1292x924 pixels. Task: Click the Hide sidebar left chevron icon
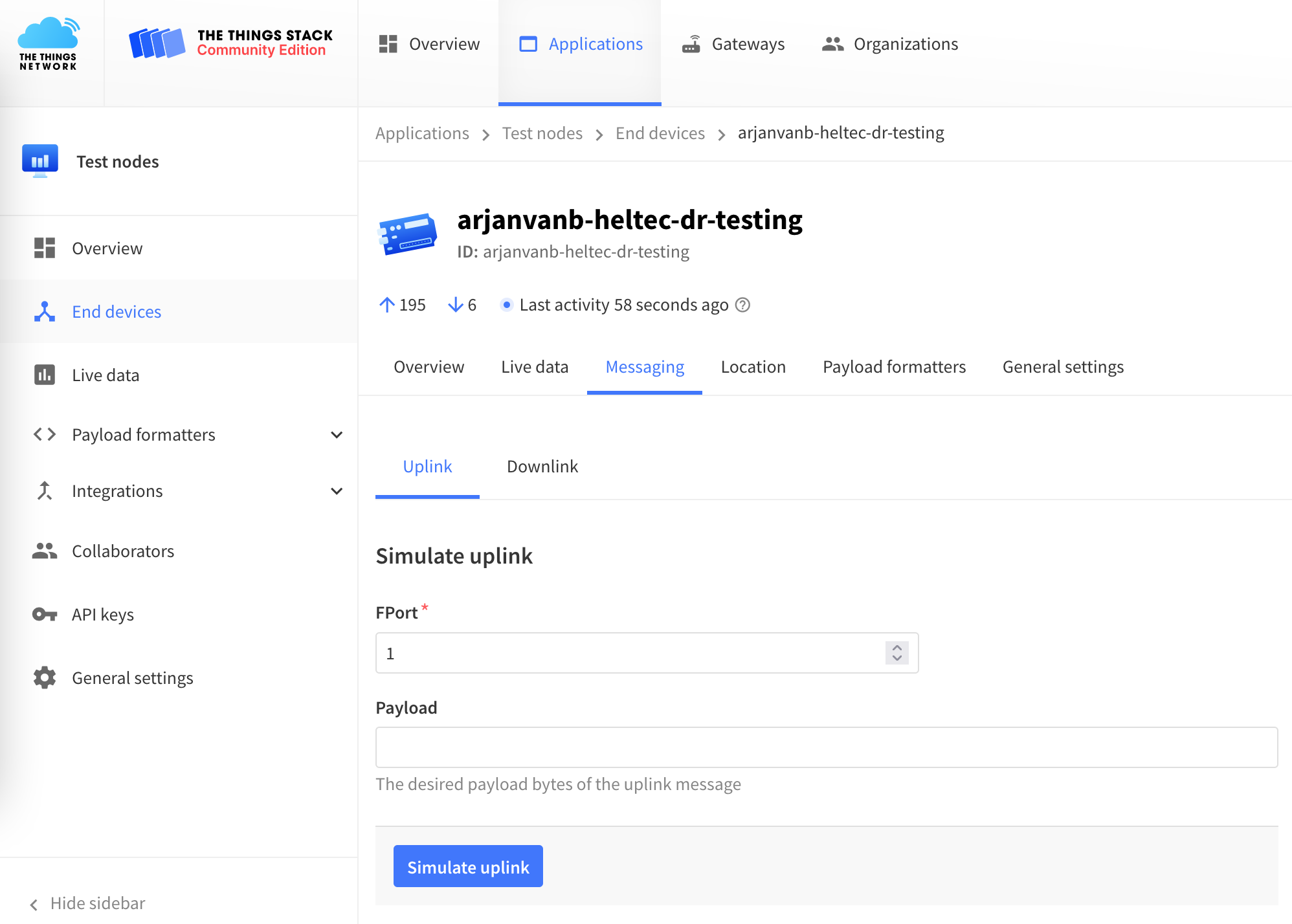(34, 904)
